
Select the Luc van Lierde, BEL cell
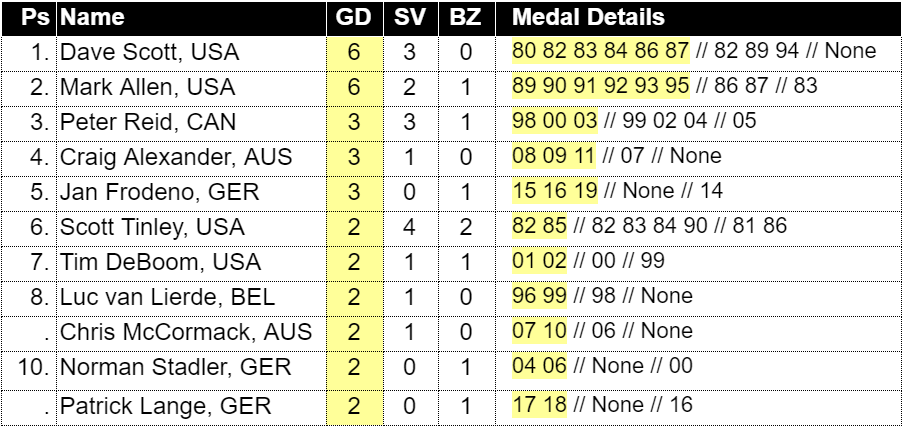tap(191, 298)
